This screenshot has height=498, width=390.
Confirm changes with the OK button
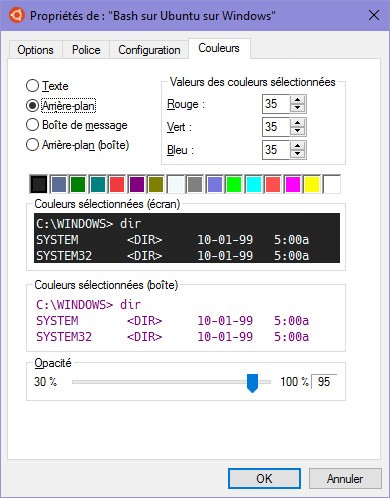click(x=264, y=479)
